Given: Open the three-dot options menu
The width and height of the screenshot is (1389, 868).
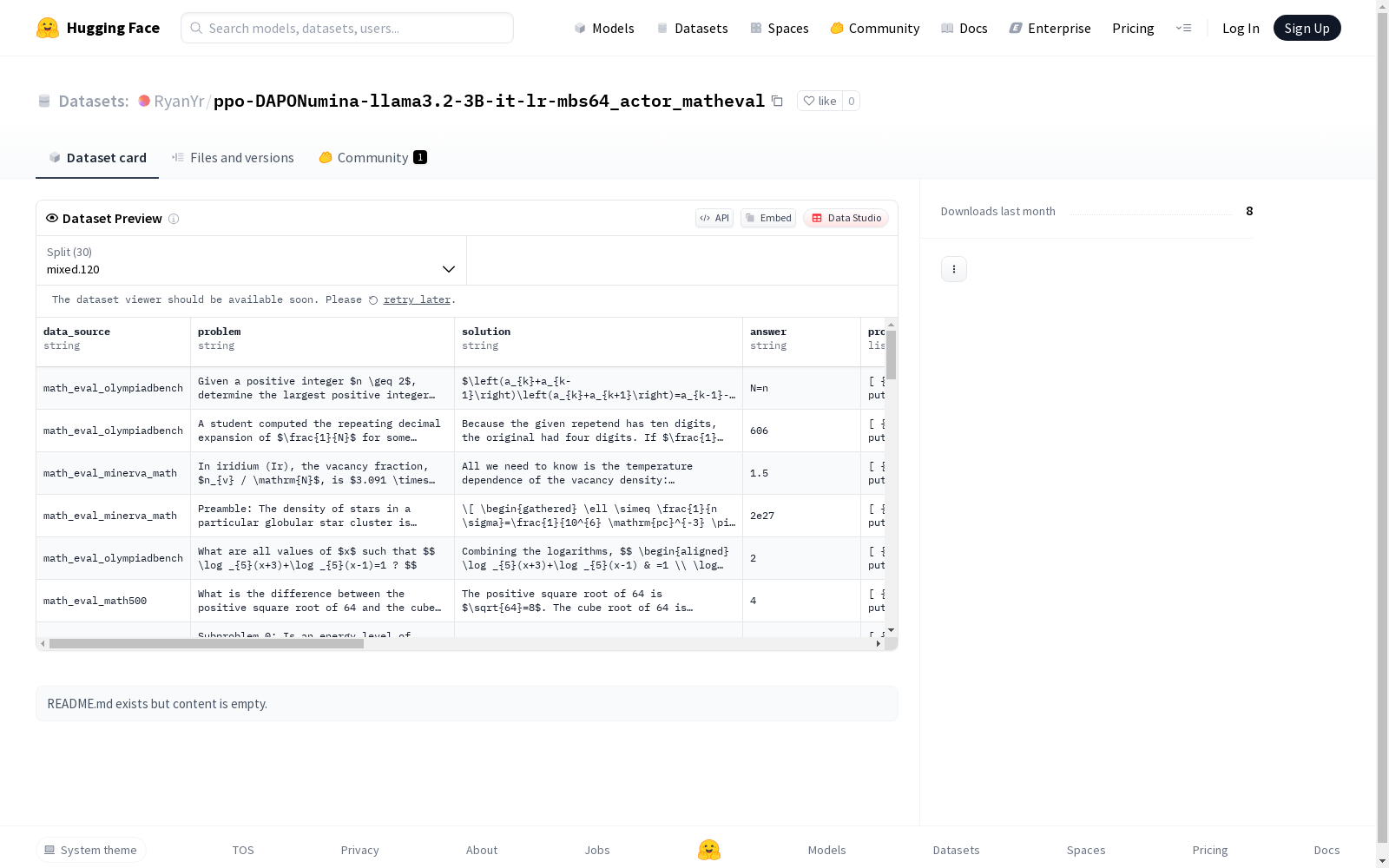Looking at the screenshot, I should point(954,269).
